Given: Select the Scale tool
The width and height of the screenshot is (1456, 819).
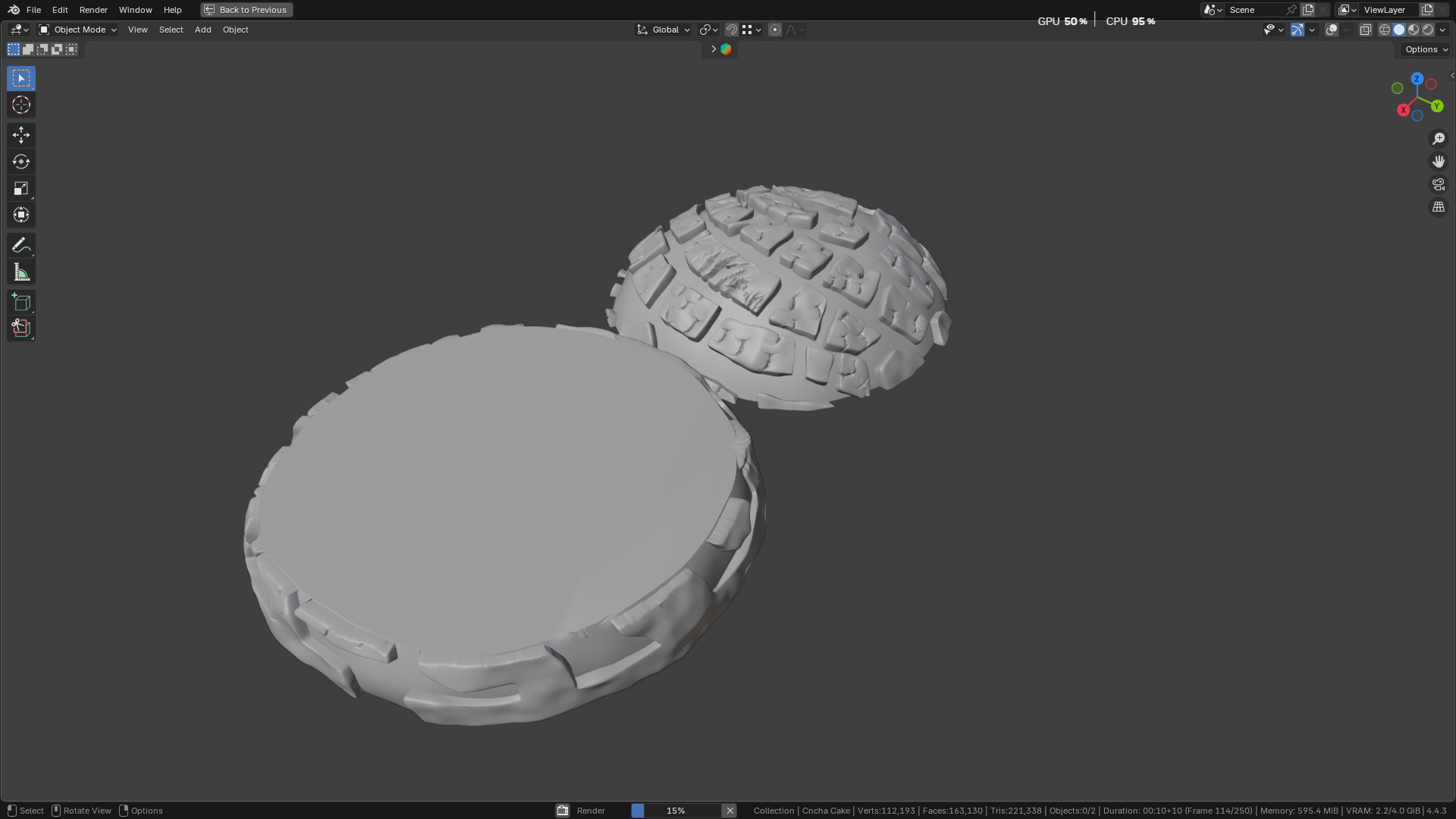Looking at the screenshot, I should (21, 188).
